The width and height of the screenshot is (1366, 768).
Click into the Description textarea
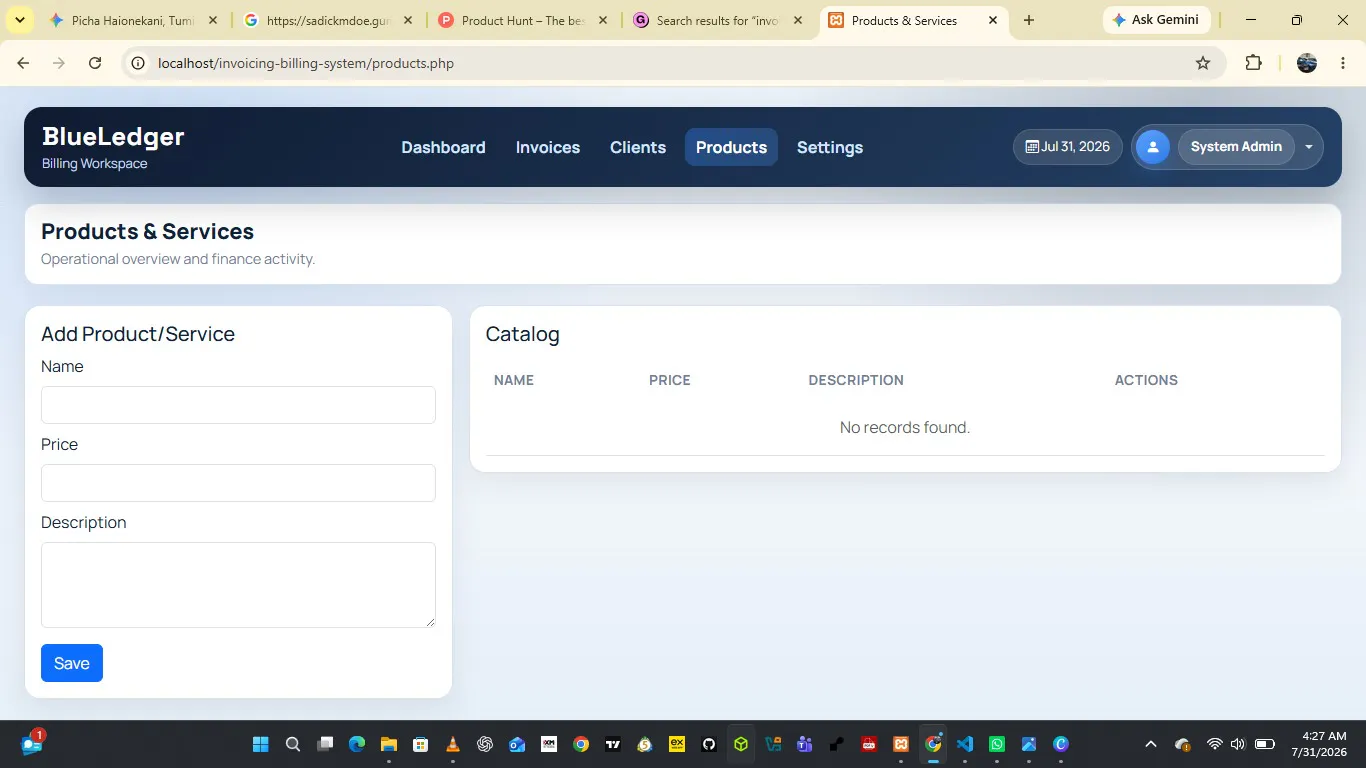(238, 585)
